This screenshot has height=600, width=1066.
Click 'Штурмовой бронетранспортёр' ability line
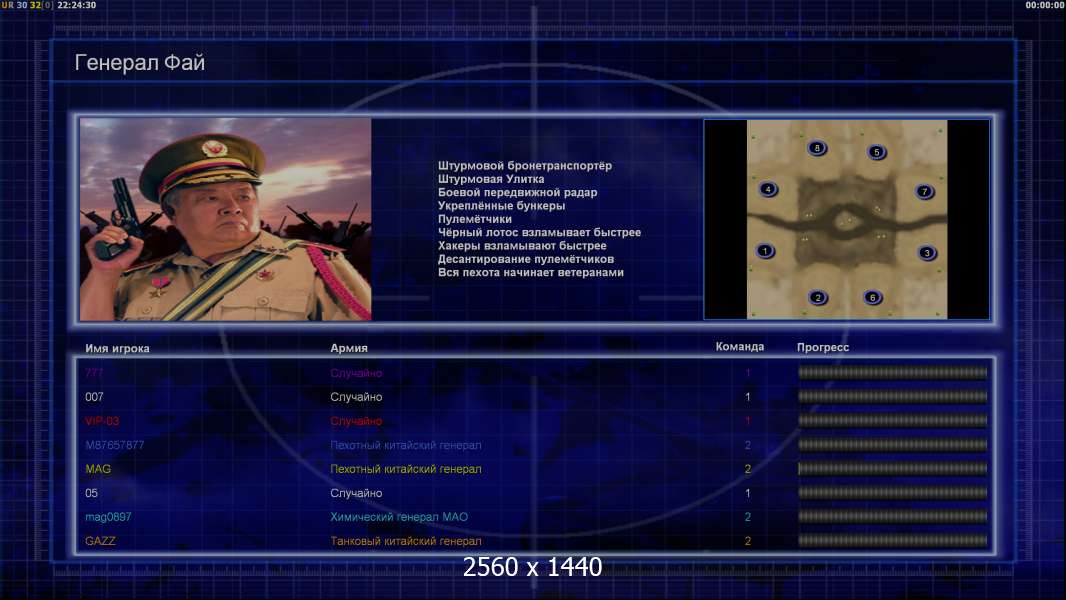[525, 166]
